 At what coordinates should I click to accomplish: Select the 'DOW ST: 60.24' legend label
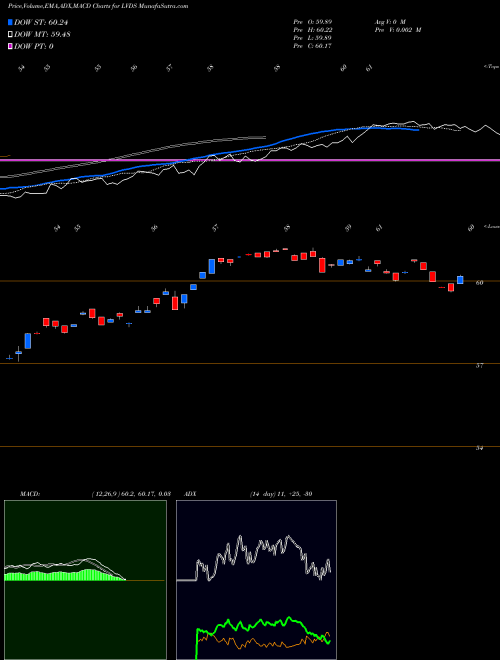pos(41,22)
